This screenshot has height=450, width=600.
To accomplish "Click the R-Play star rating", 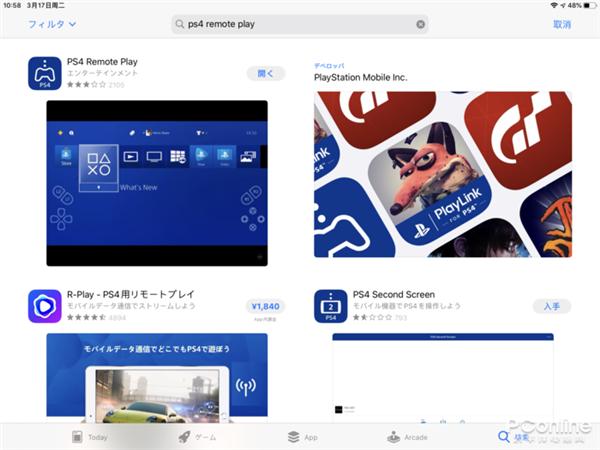I will (x=86, y=317).
